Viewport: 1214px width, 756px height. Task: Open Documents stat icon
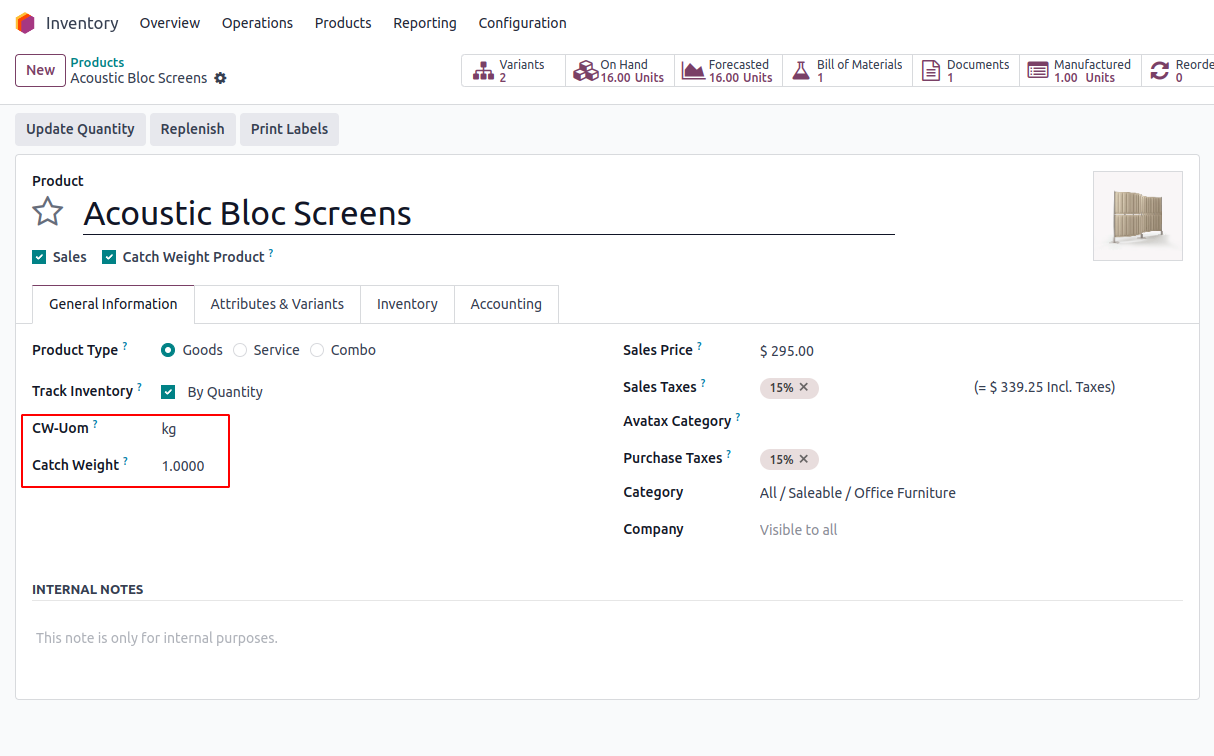coord(930,71)
